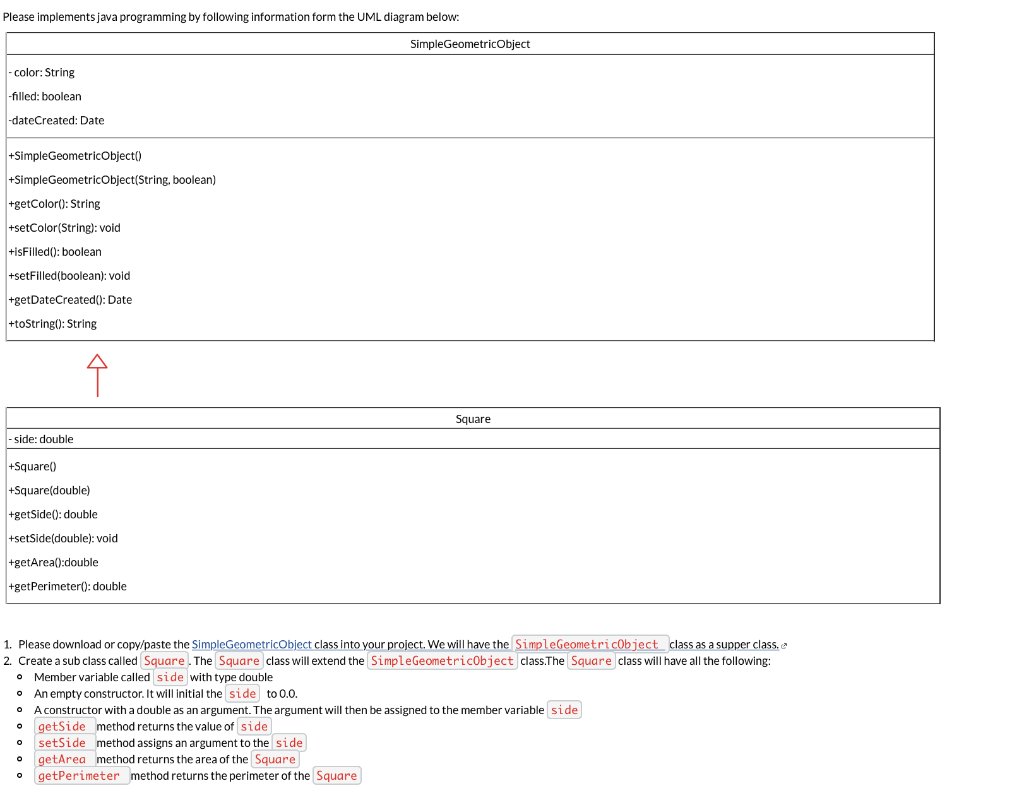Select the color: String attribute line
Screen dimensions: 1024x793
38,72
